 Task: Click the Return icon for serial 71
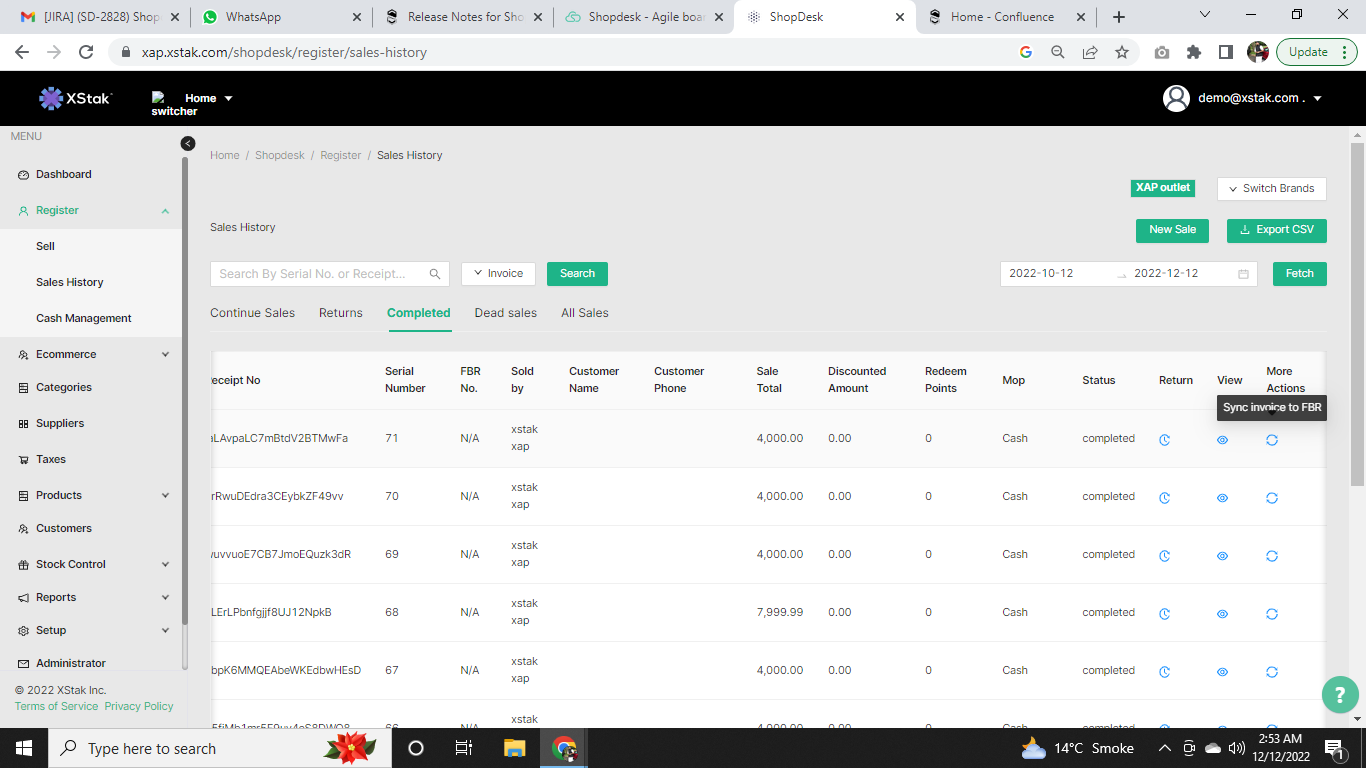(x=1164, y=440)
